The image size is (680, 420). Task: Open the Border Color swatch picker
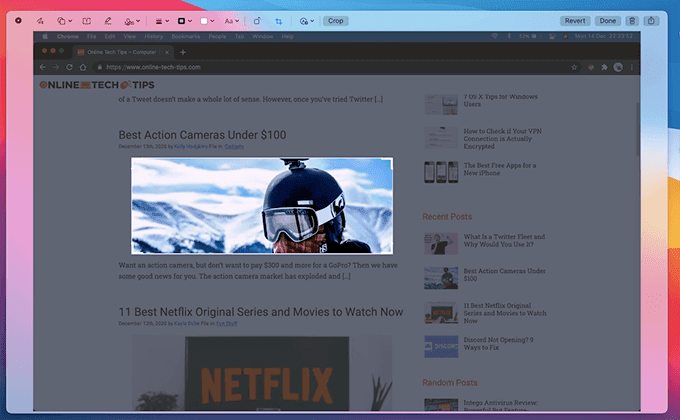click(x=184, y=20)
